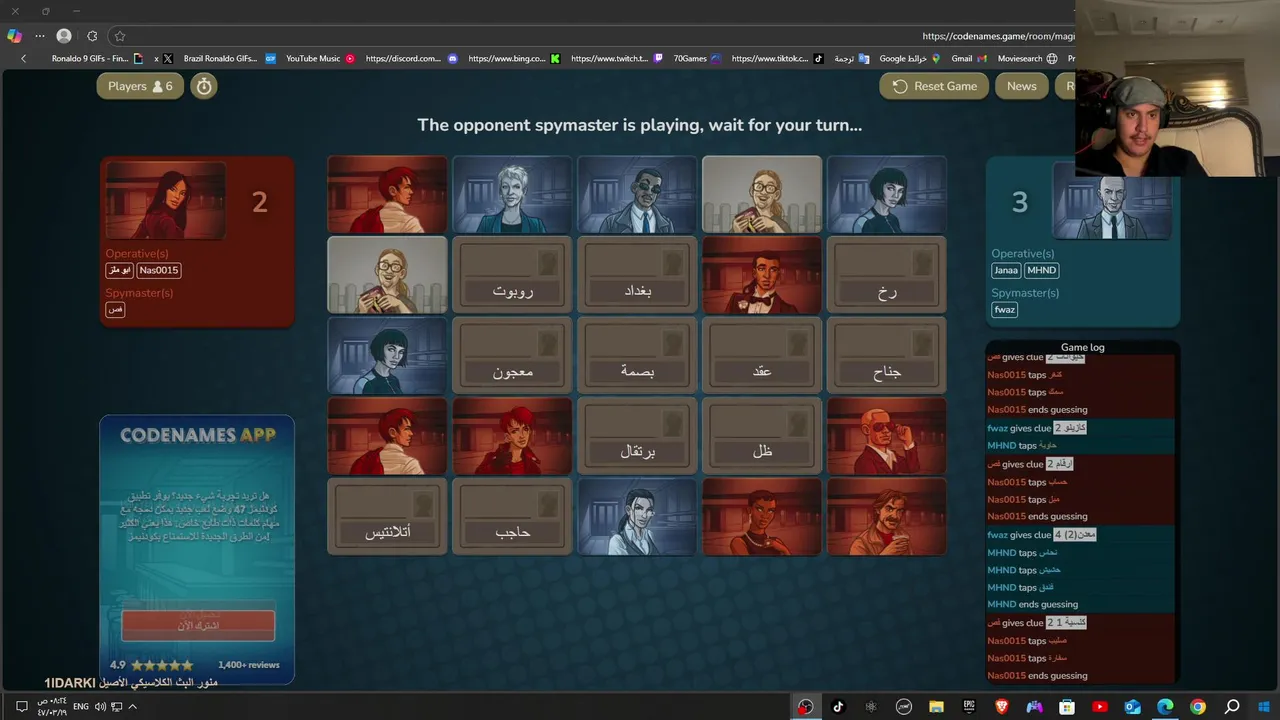The height and width of the screenshot is (720, 1280).
Task: Open the News button
Action: (x=1021, y=86)
